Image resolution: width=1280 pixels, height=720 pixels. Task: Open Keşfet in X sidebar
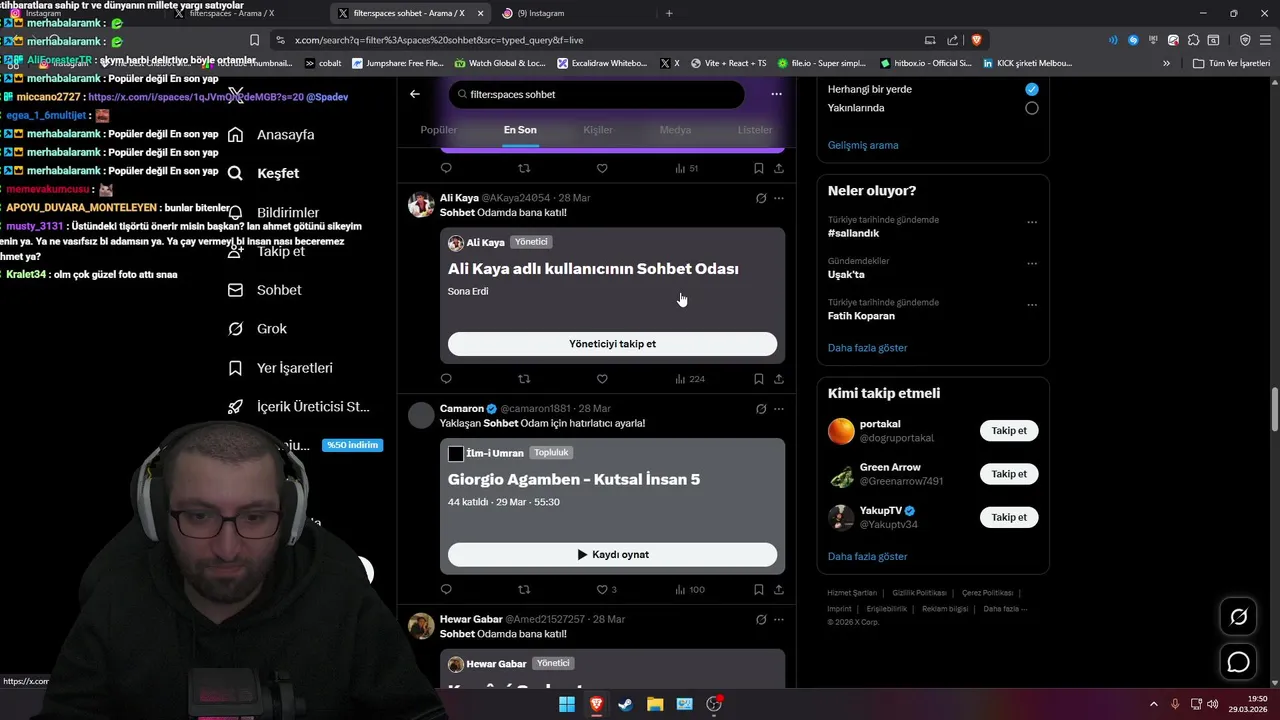(264, 173)
